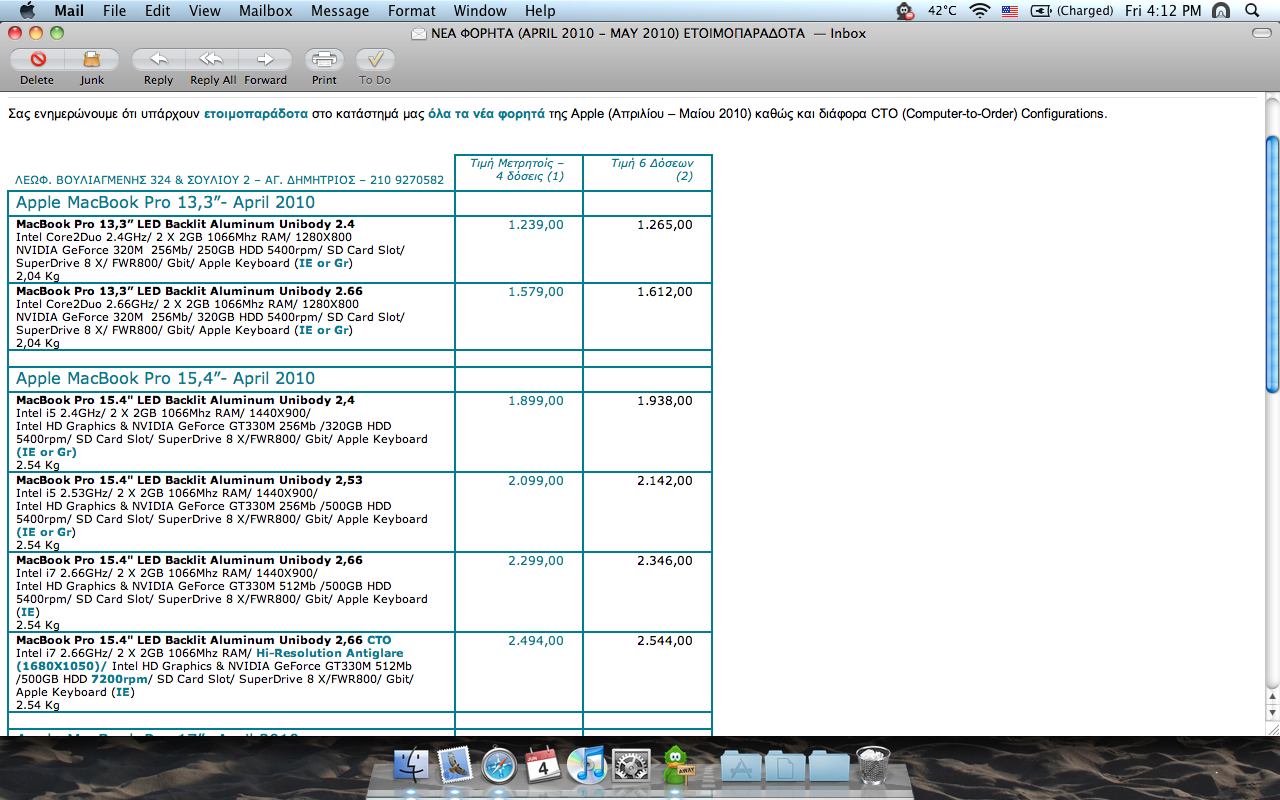Click the 'ετοιμοπαράδοτα' highlighted word
Screen dimensions: 1280x800
(x=256, y=113)
